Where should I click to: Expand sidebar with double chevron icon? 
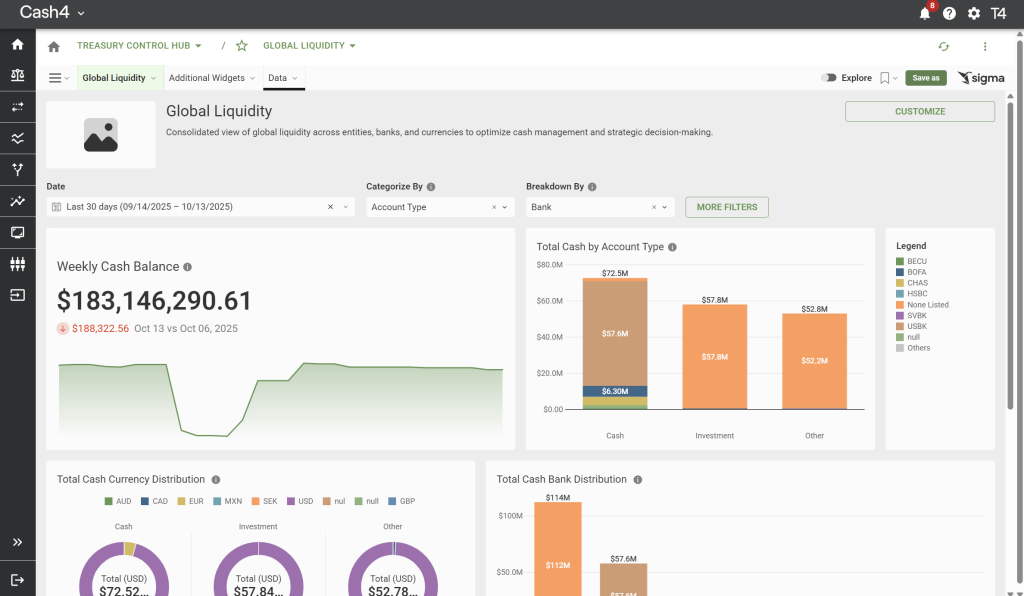point(17,542)
